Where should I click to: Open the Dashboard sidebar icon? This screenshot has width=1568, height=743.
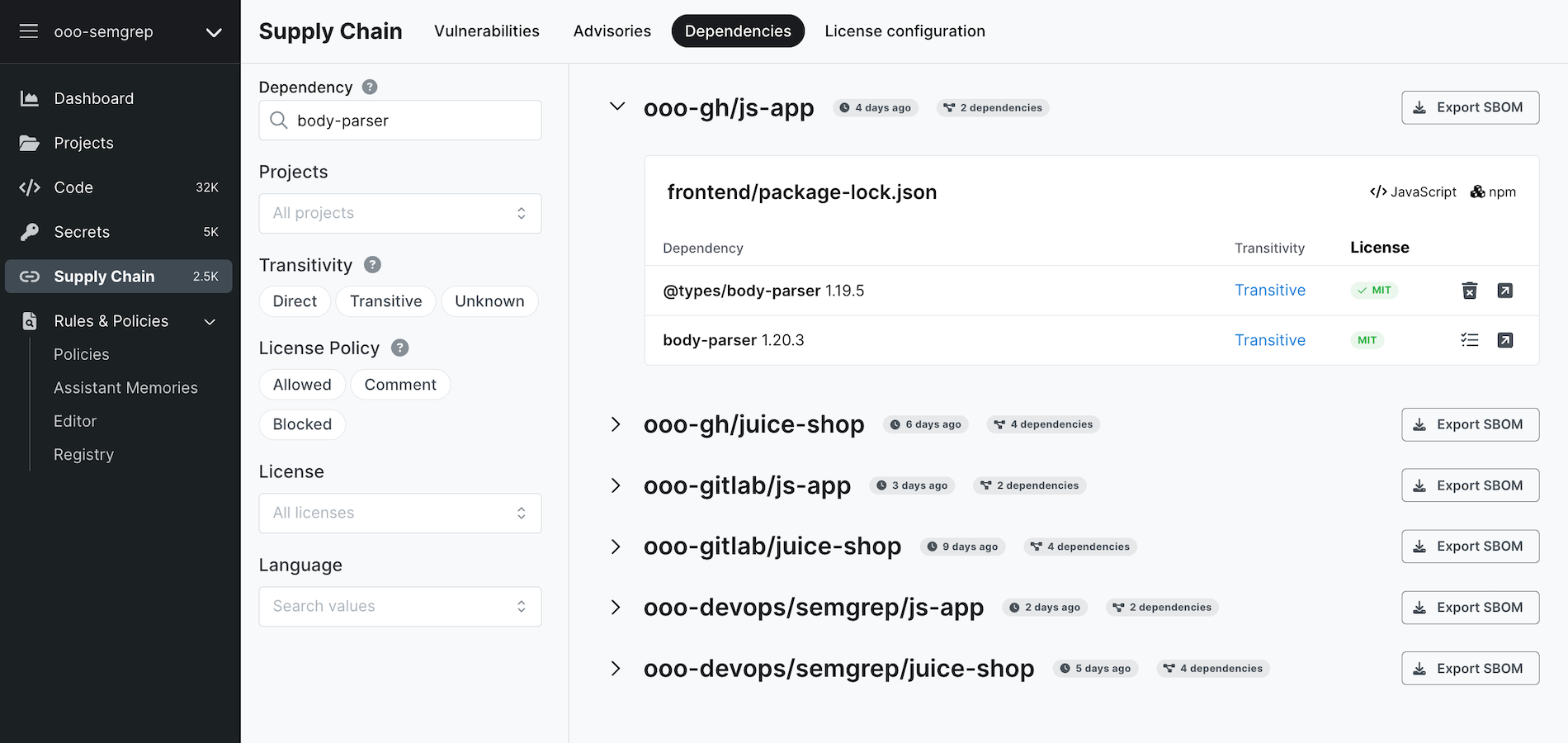(29, 97)
